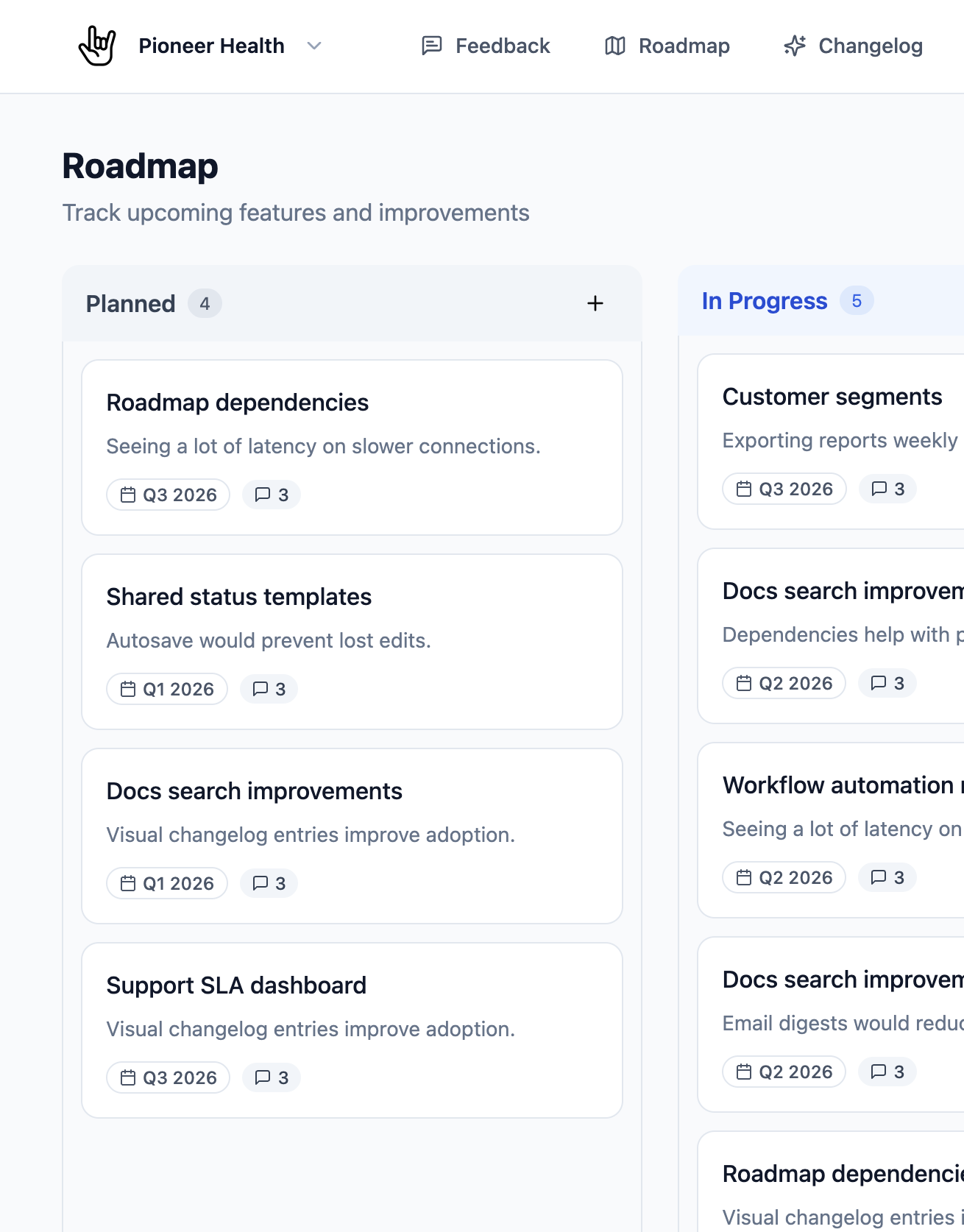Click Q1 2026 tag on Shared status templates
This screenshot has width=964, height=1232.
click(x=167, y=689)
